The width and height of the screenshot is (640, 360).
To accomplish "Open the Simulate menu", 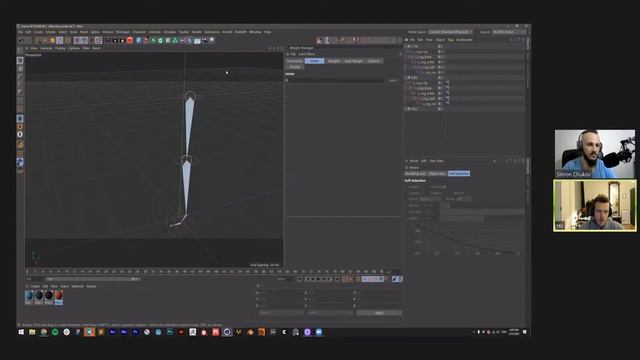I will pos(170,32).
